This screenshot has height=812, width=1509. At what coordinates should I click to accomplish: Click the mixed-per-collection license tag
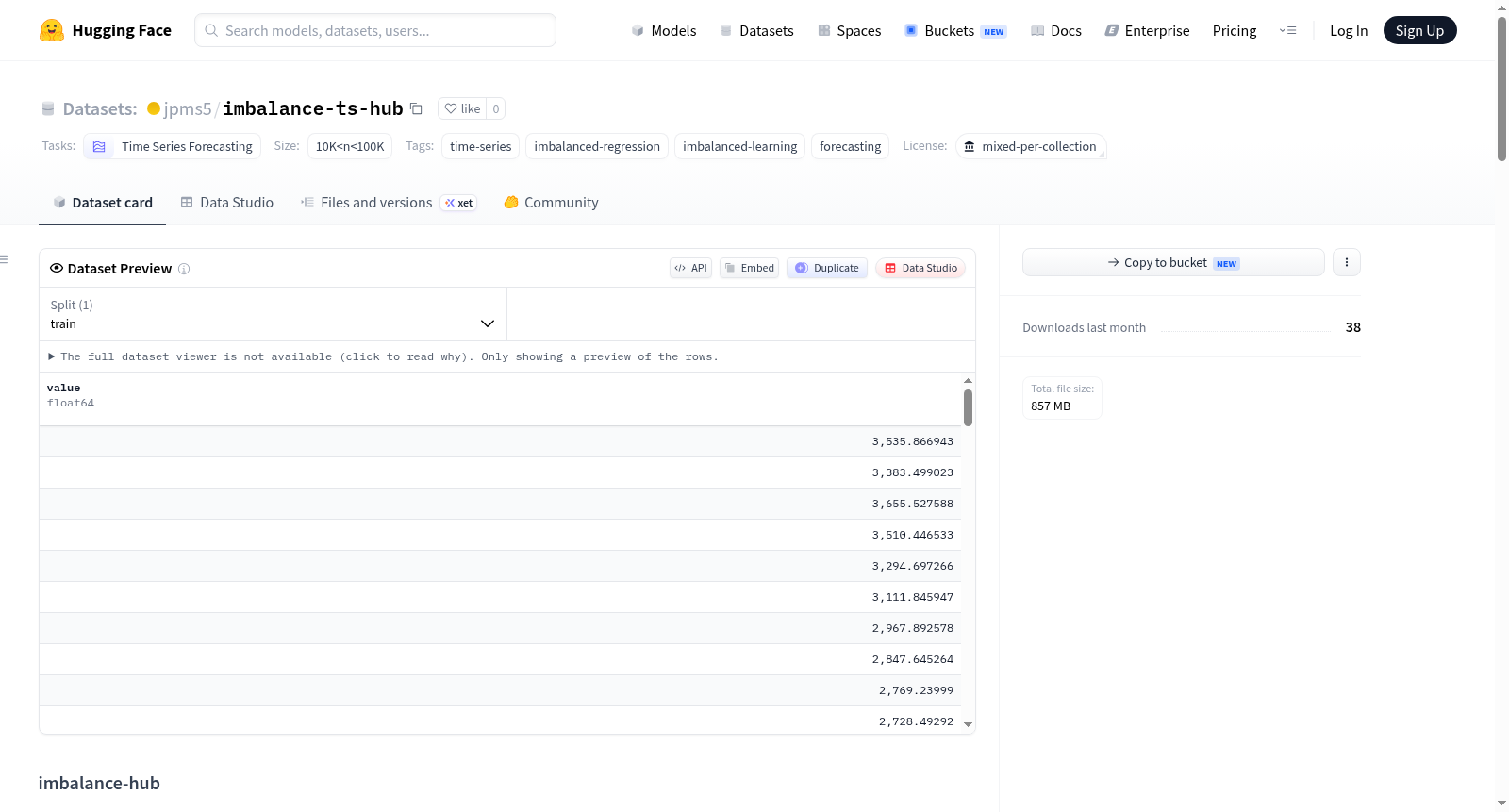(1031, 146)
